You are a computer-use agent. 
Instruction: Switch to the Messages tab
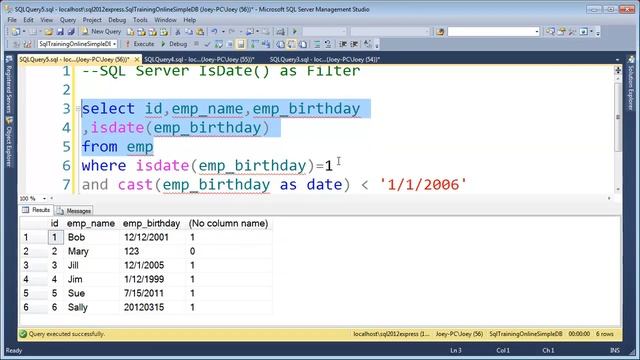click(x=74, y=211)
